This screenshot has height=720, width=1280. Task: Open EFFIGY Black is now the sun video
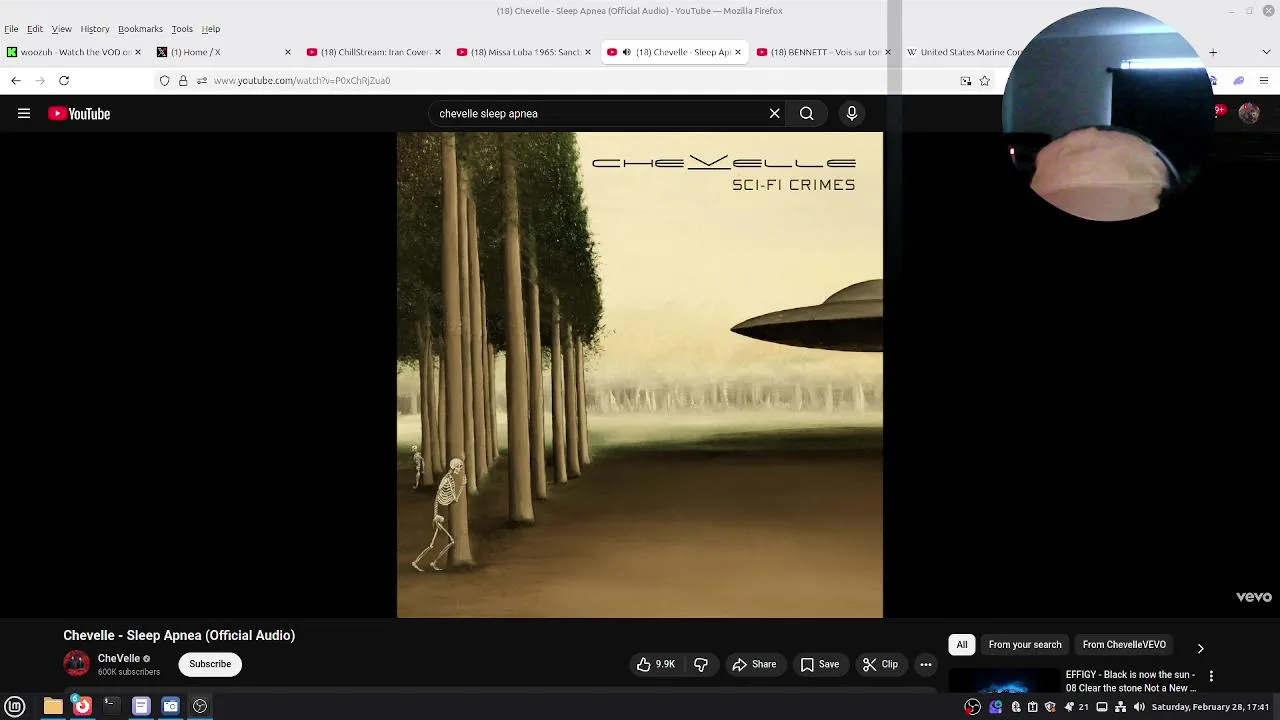pyautogui.click(x=1130, y=681)
